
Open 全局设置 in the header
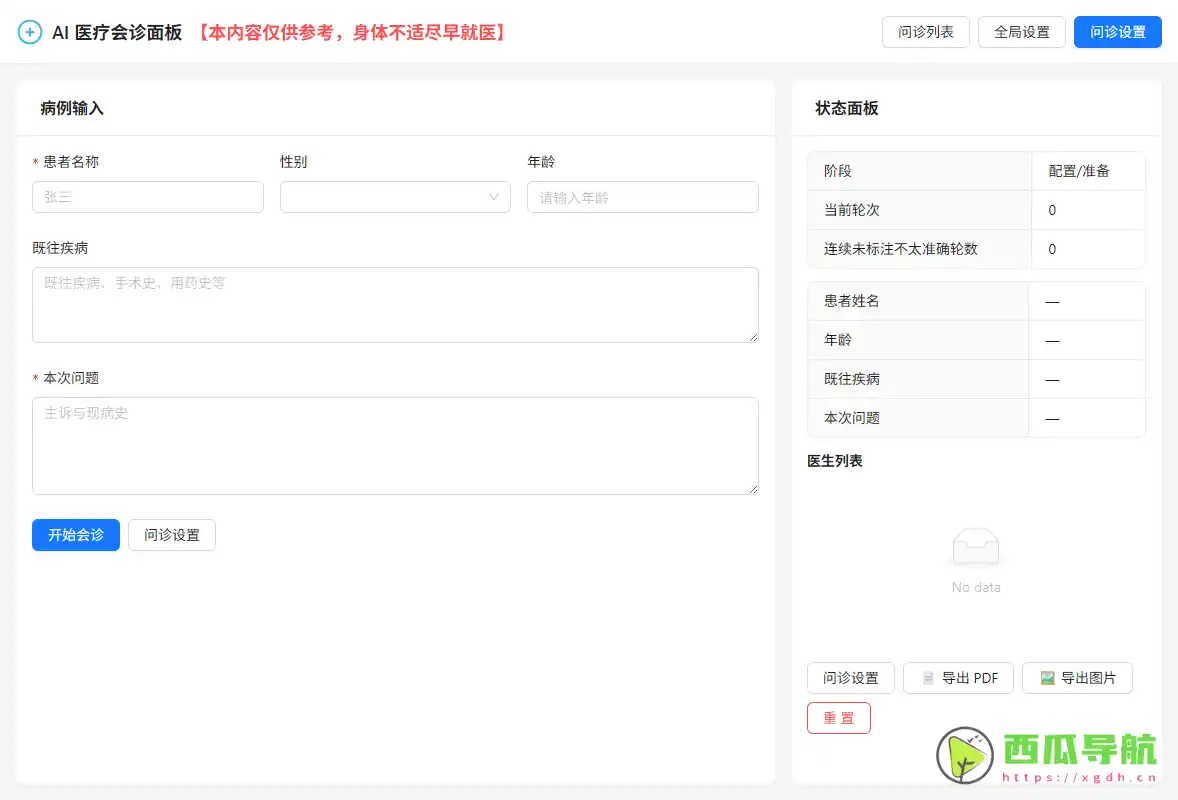coord(1022,32)
